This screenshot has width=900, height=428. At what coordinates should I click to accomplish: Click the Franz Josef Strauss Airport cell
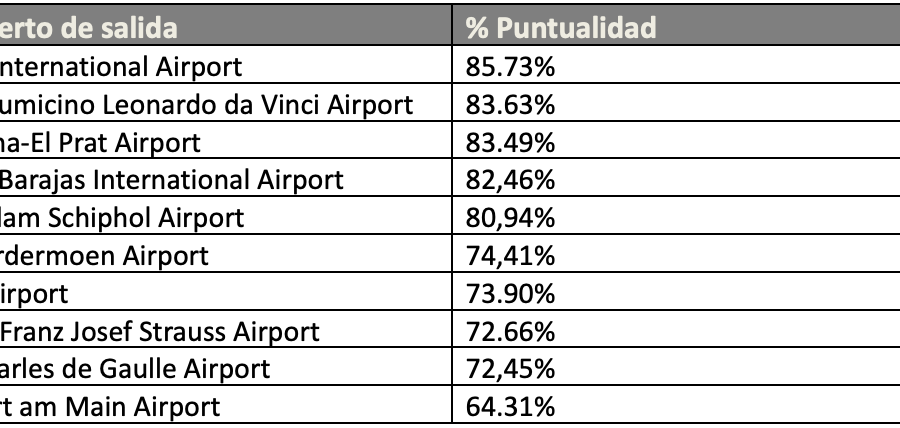click(x=226, y=329)
